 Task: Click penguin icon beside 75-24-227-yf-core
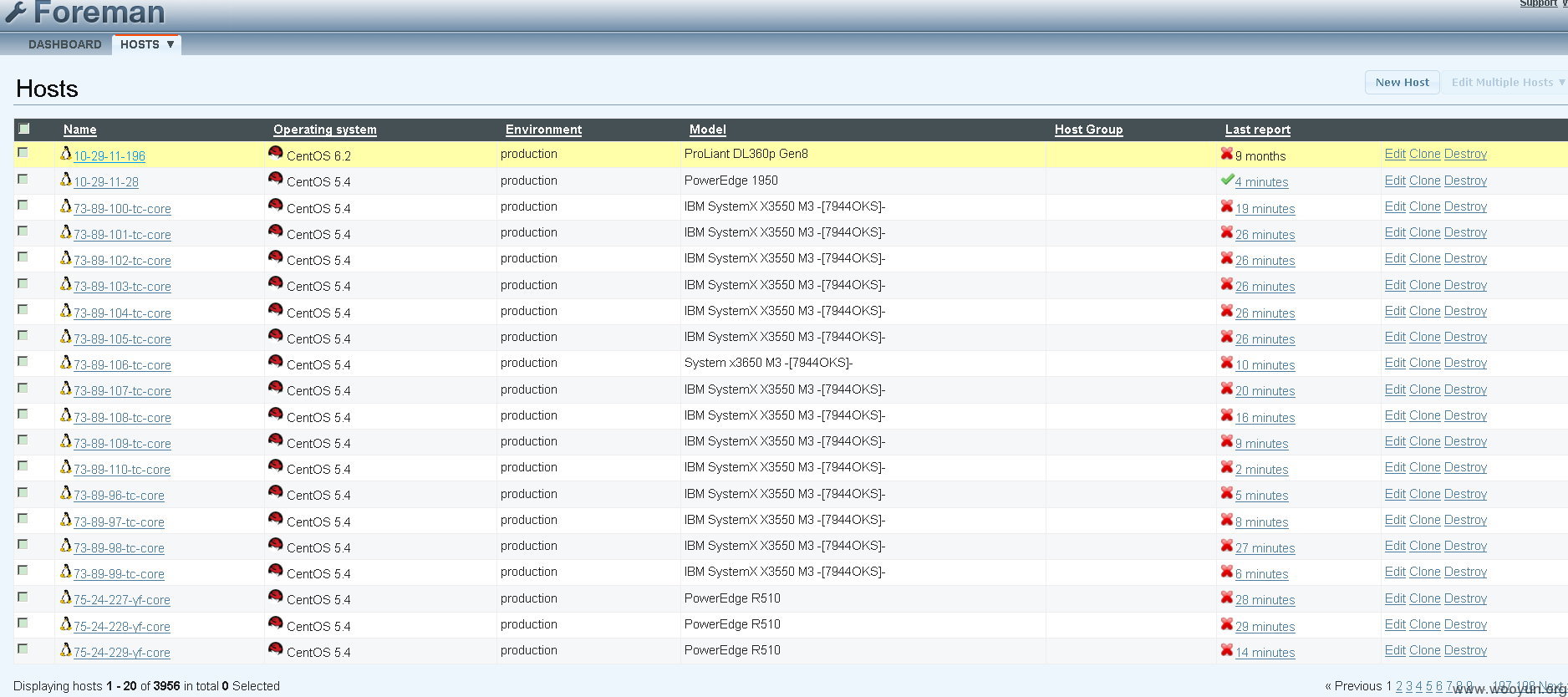click(66, 598)
